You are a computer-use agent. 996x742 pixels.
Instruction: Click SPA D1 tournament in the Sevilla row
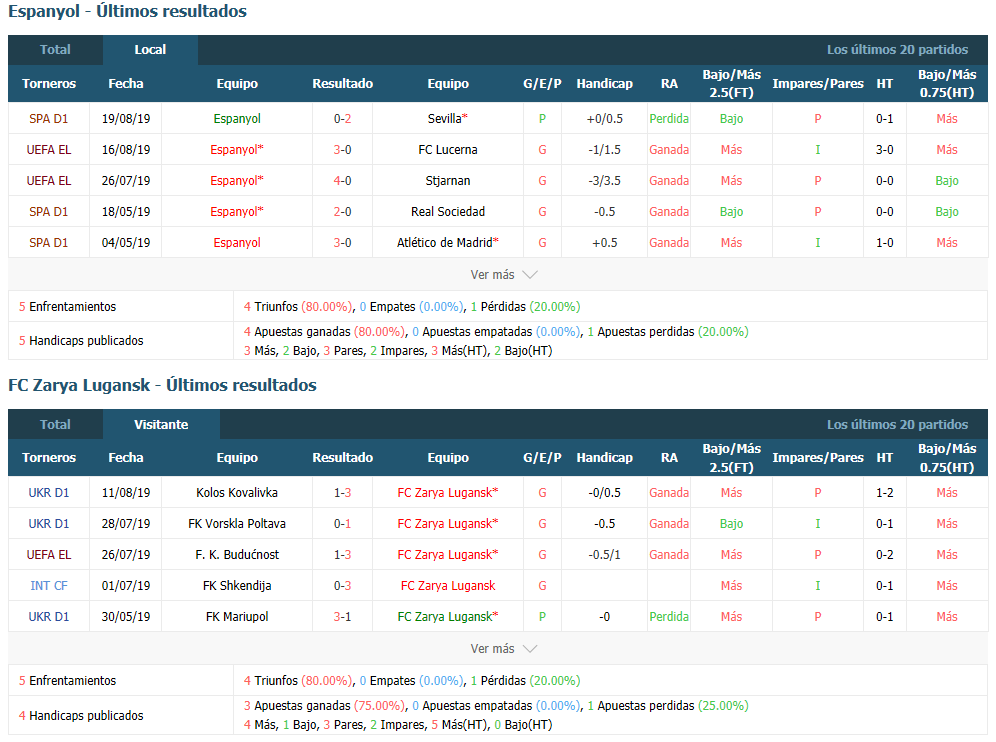(x=48, y=119)
